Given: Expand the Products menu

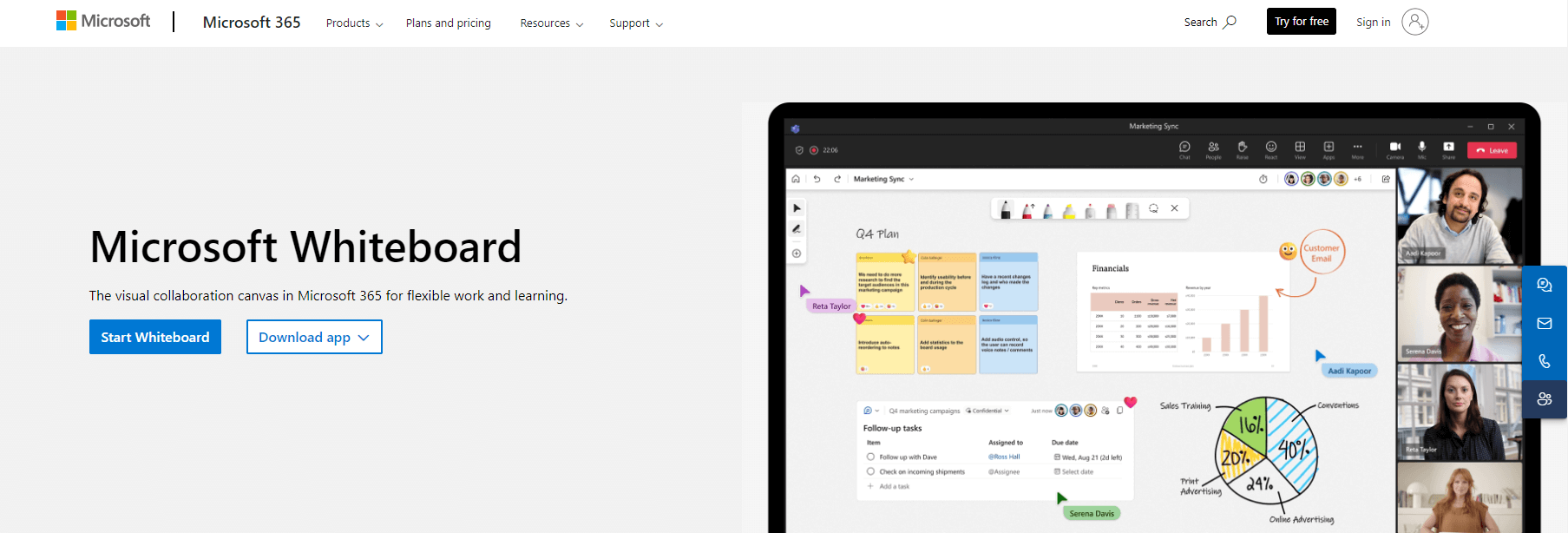Looking at the screenshot, I should [x=354, y=23].
